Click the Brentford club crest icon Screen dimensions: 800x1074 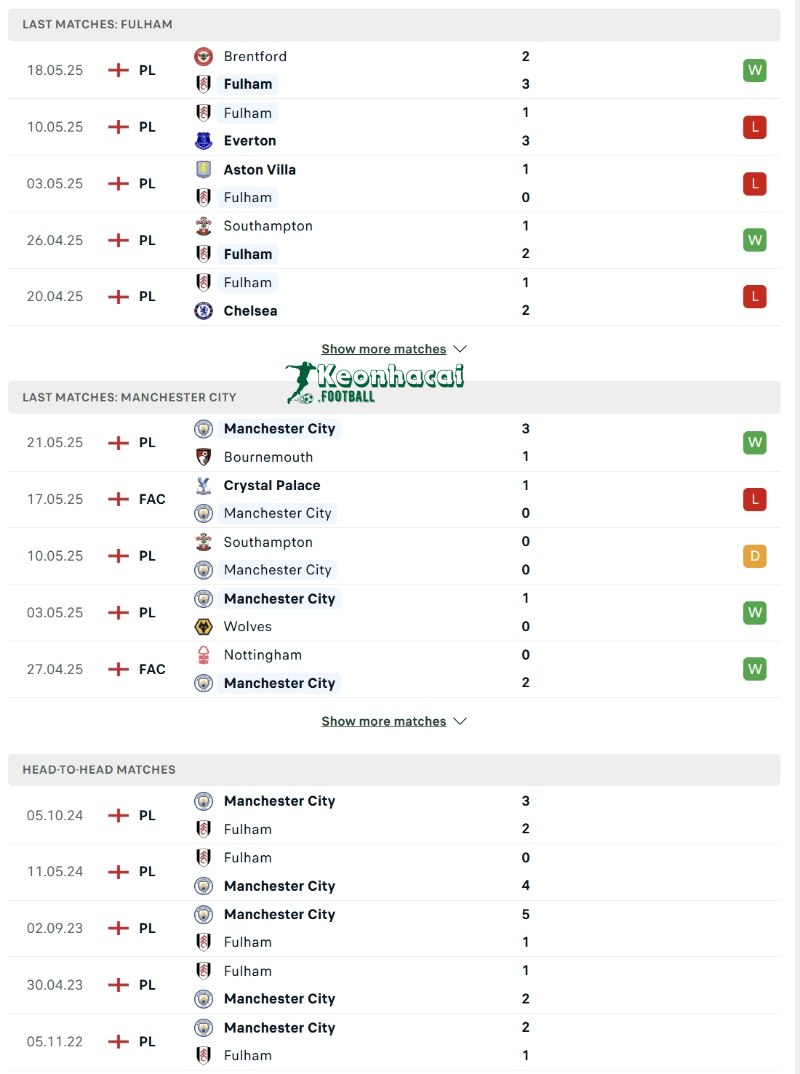[x=204, y=57]
